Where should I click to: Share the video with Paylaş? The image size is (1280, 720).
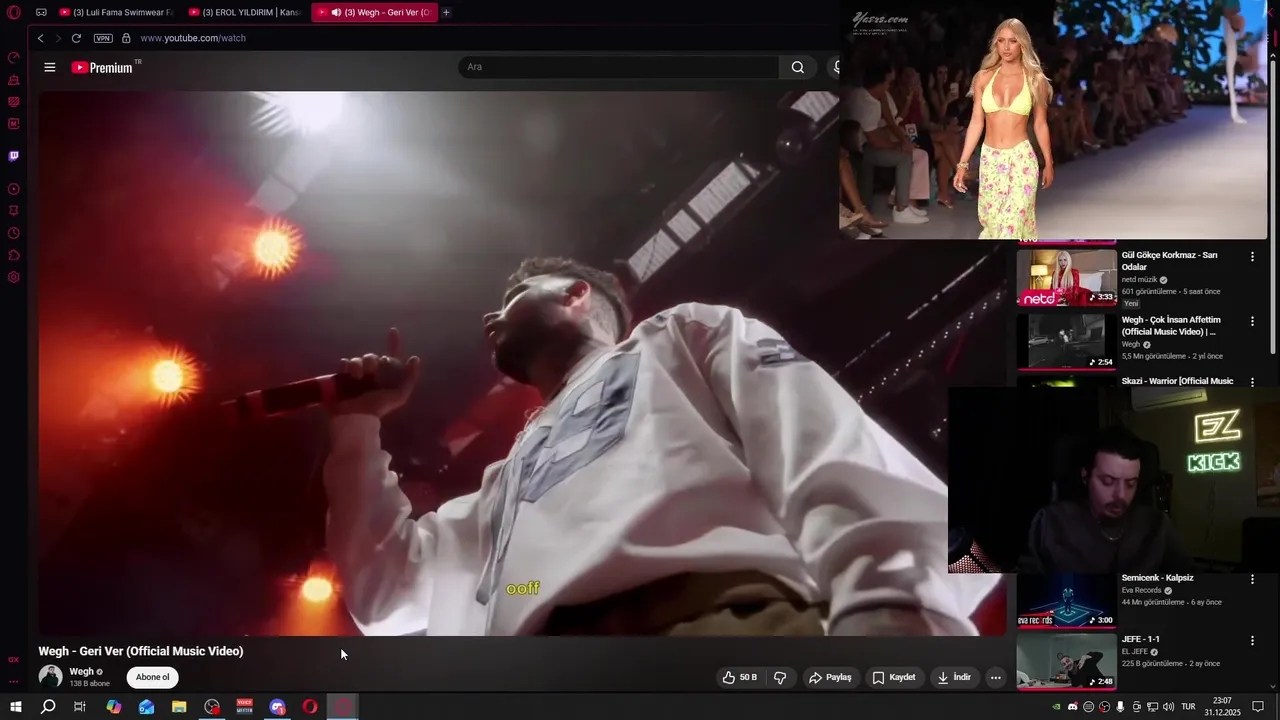click(830, 677)
